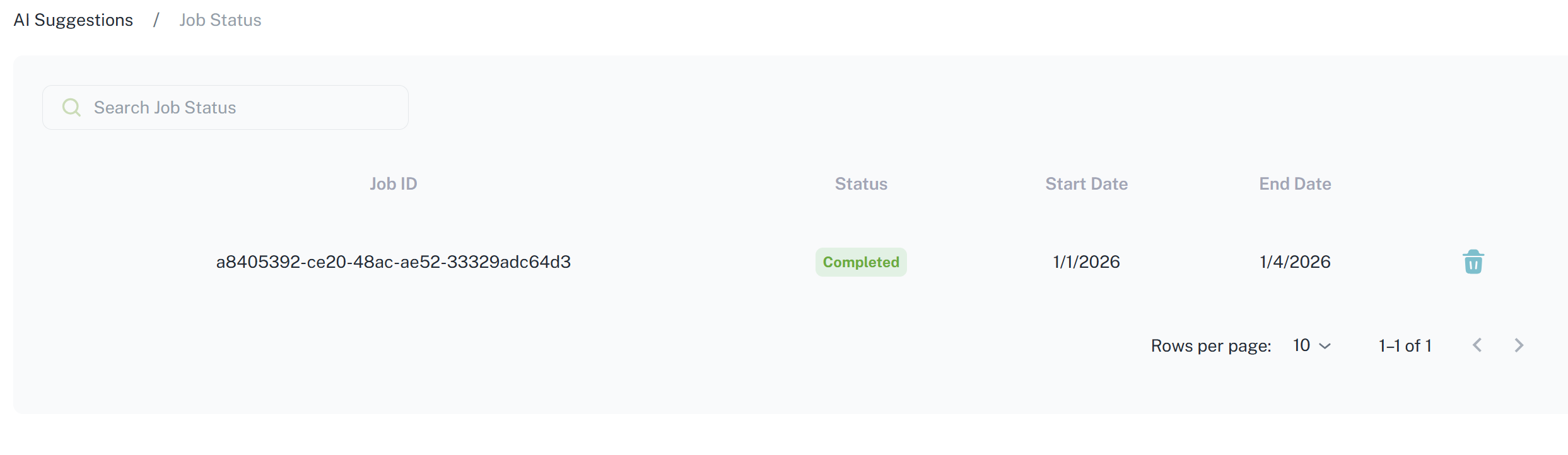
Task: Sort by the Job ID column header
Action: tap(393, 184)
